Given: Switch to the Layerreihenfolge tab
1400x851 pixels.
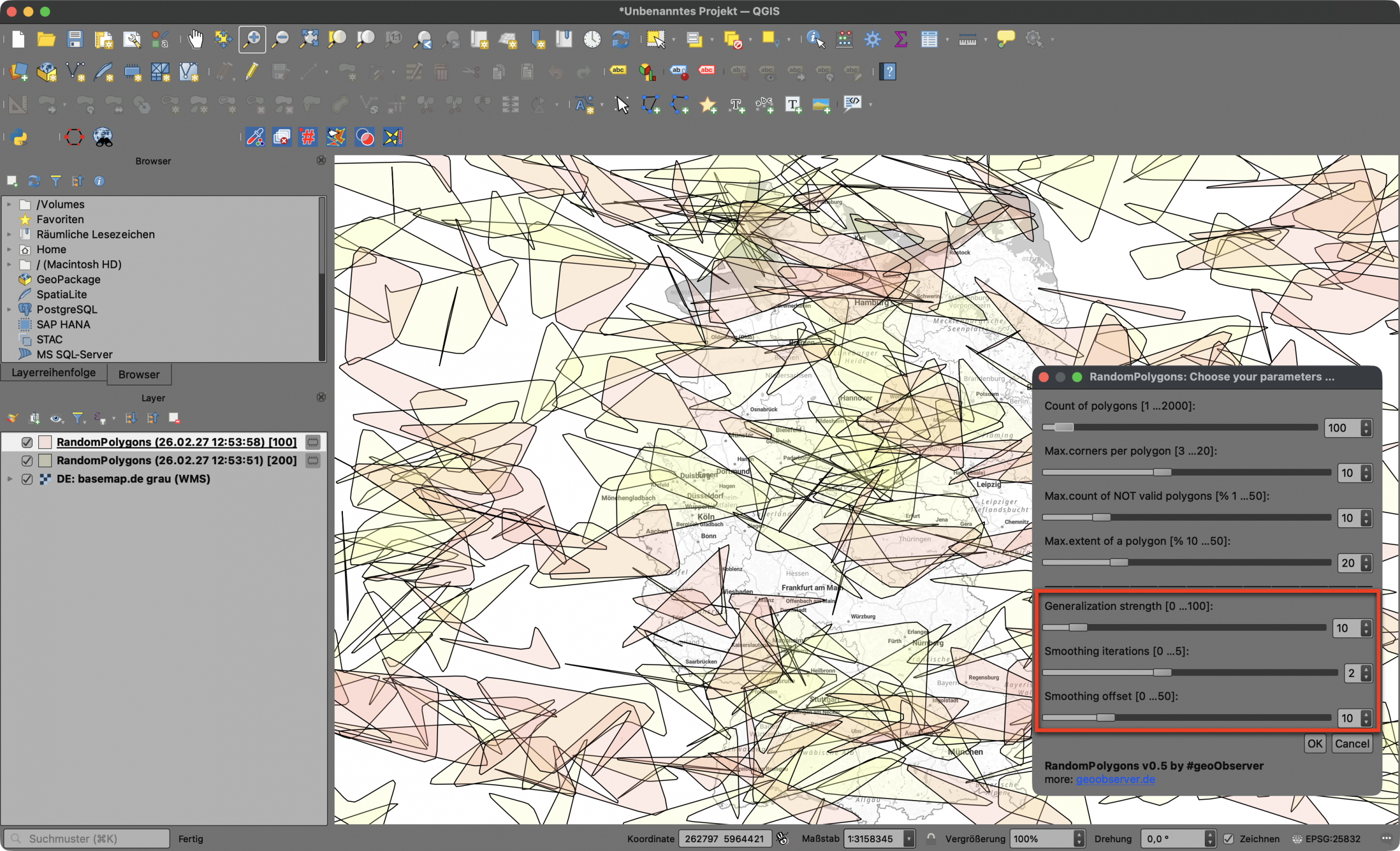Looking at the screenshot, I should click(x=54, y=372).
